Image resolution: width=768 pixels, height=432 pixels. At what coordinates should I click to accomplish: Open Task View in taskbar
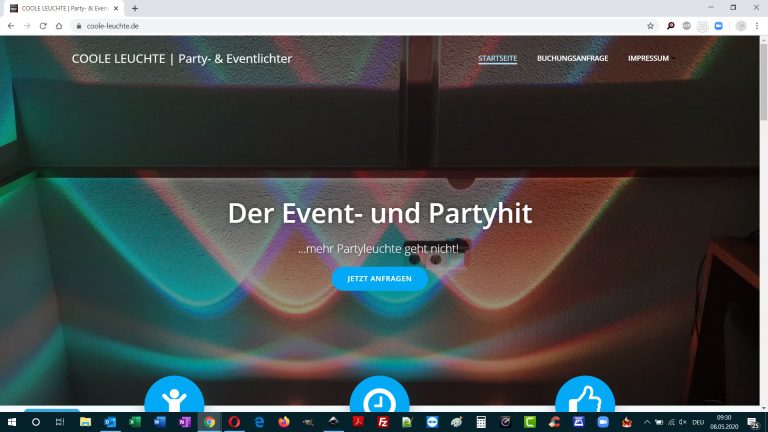[x=60, y=422]
